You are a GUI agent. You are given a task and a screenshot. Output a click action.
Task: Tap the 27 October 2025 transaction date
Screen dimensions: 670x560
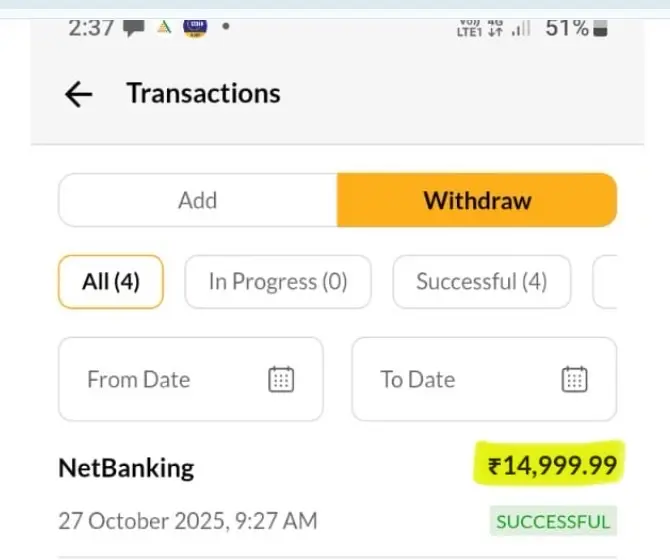coord(188,521)
